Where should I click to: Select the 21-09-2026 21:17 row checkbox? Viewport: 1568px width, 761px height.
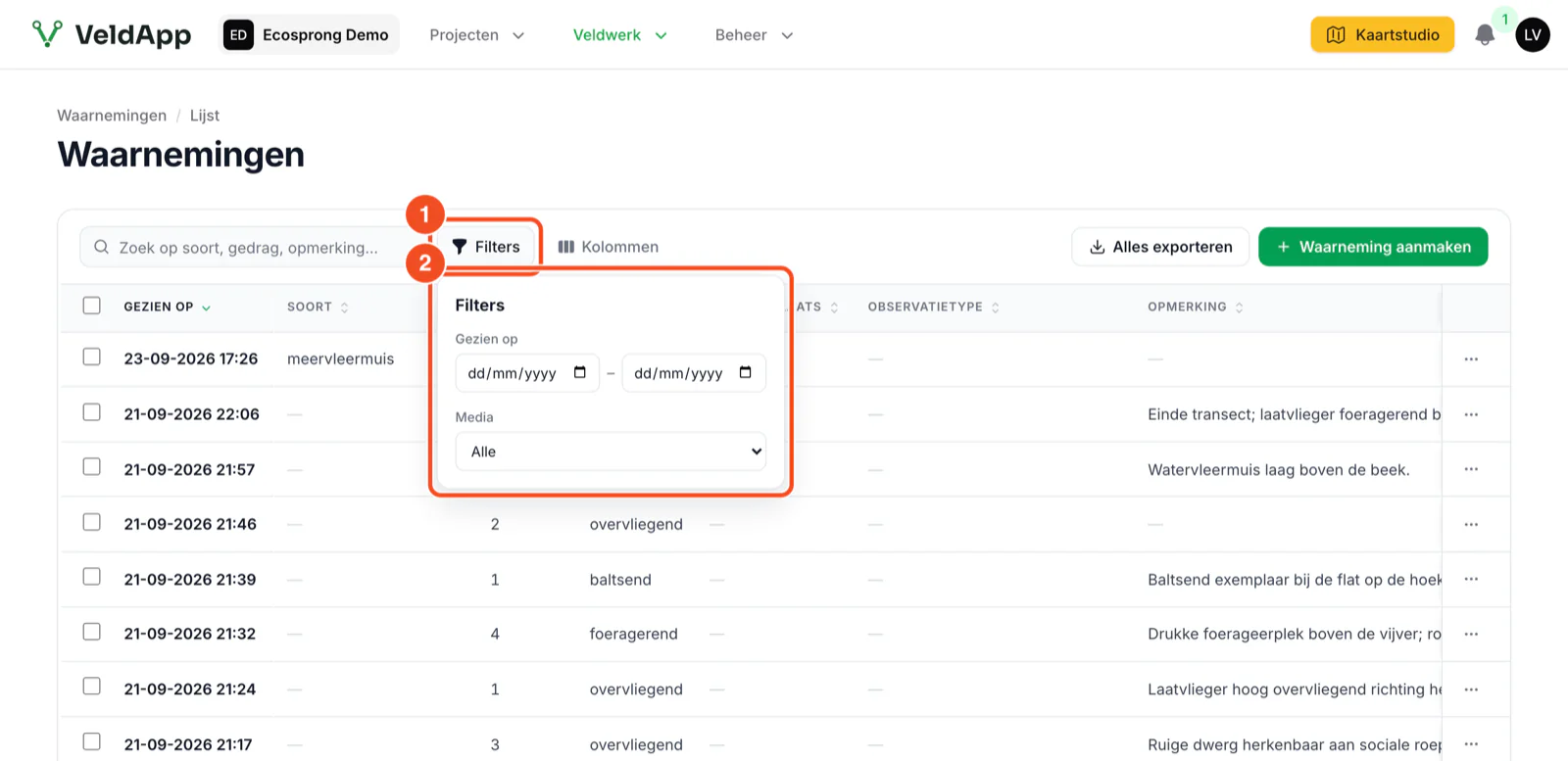point(92,742)
